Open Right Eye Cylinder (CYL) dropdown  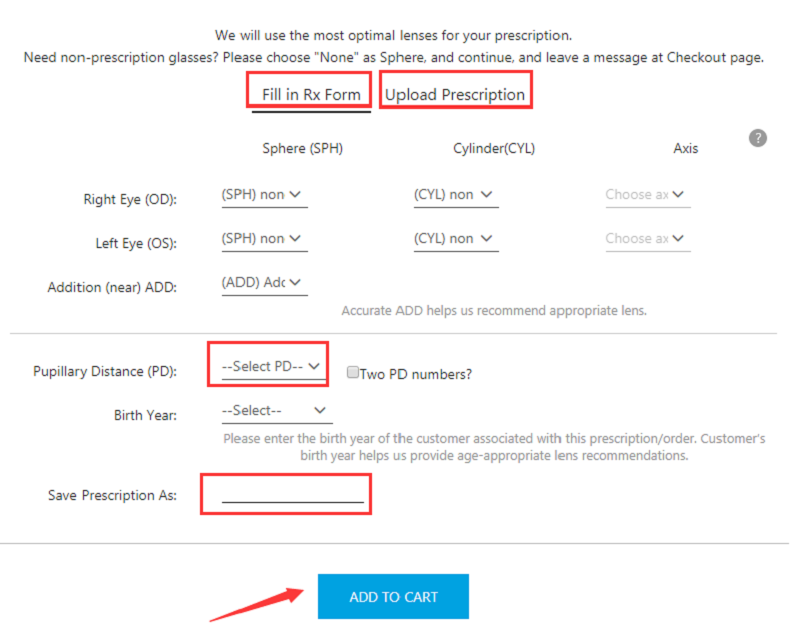(x=456, y=195)
